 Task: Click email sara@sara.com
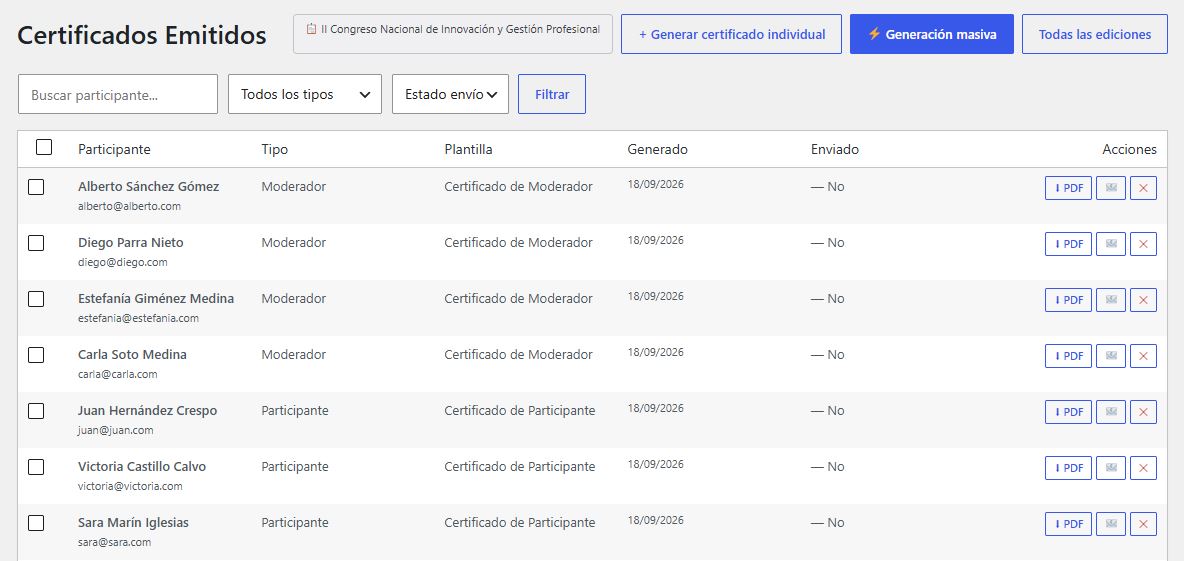pos(114,542)
